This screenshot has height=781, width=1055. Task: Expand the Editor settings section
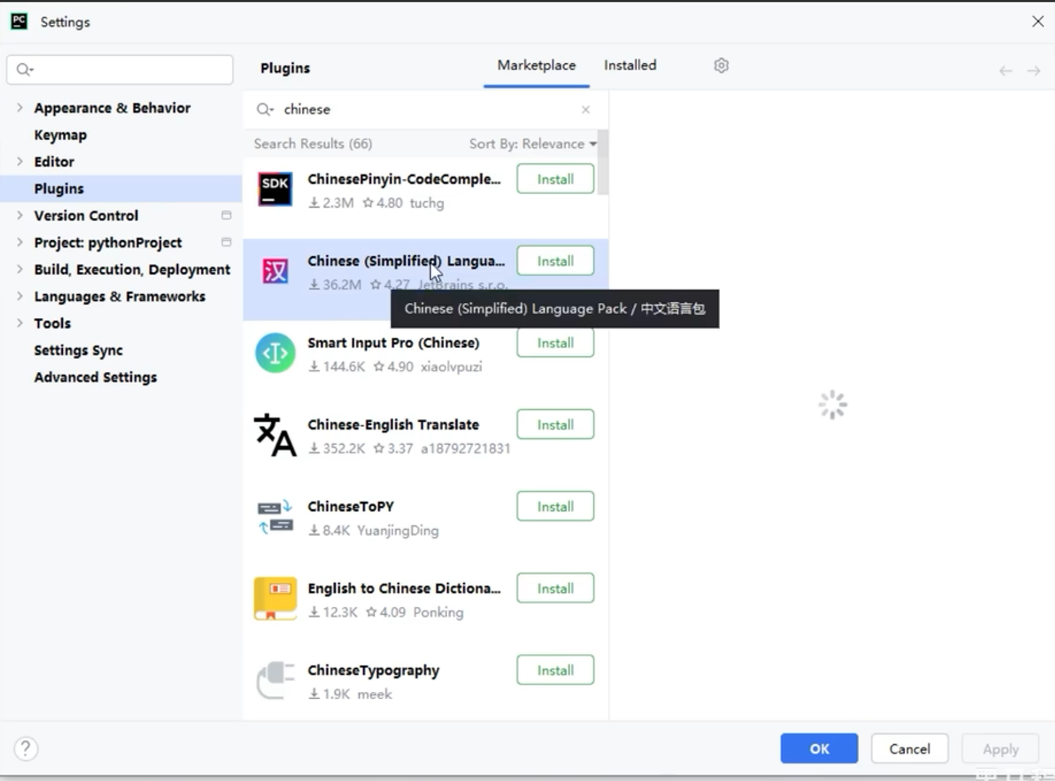(x=20, y=161)
